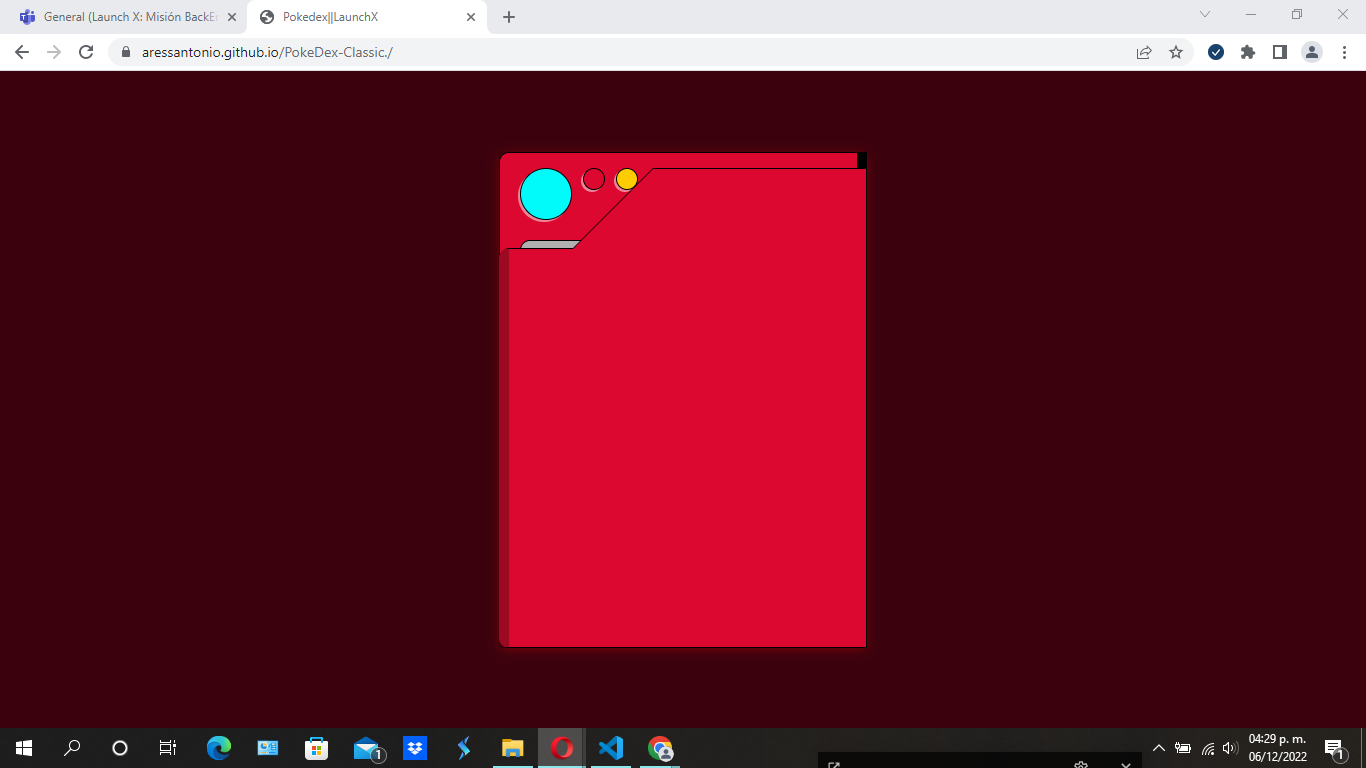Screen dimensions: 1366x768
Task: Open the Extensions puzzle piece icon
Action: [1248, 52]
